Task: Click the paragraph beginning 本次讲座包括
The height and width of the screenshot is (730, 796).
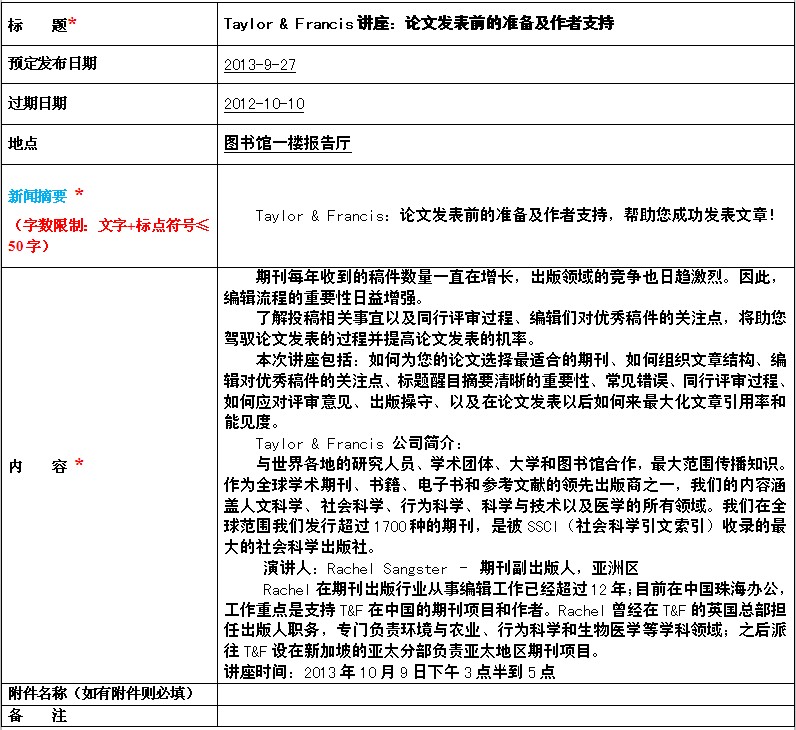Action: coord(505,390)
